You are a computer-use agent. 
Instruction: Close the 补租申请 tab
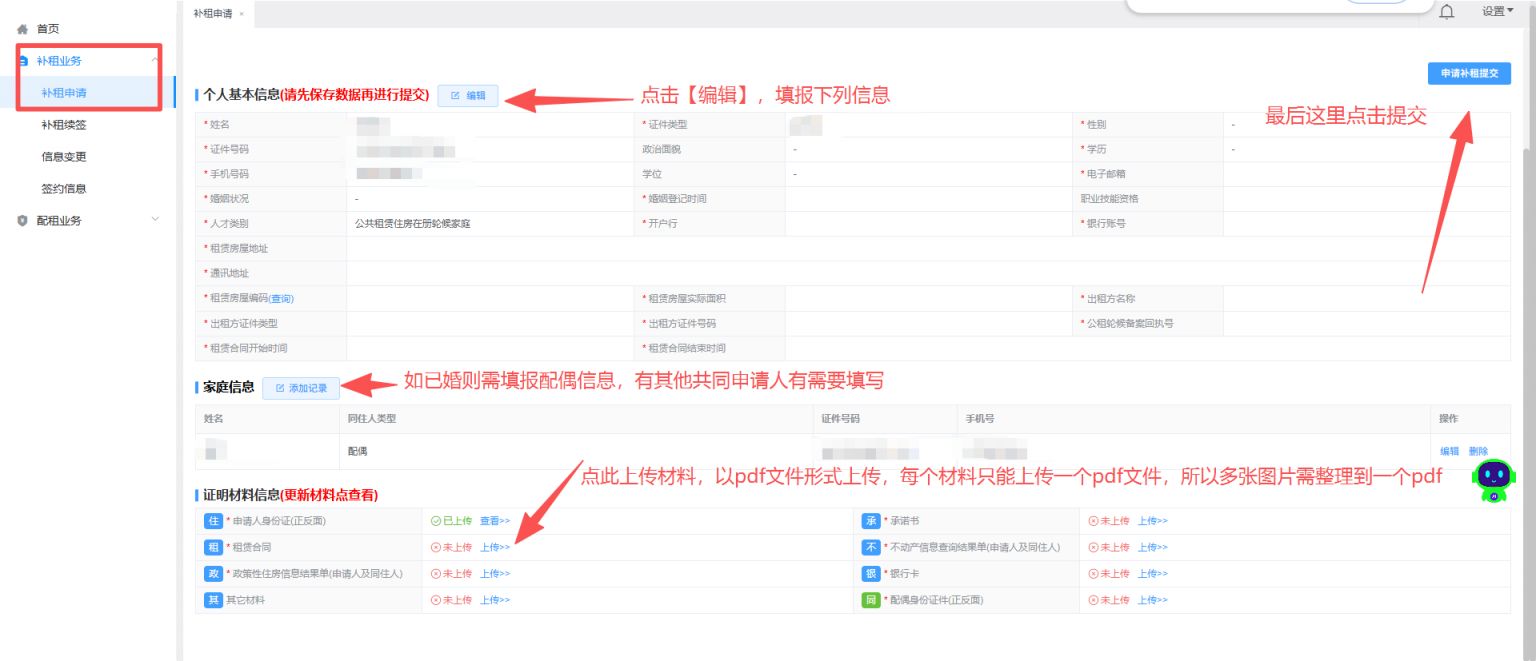[241, 14]
